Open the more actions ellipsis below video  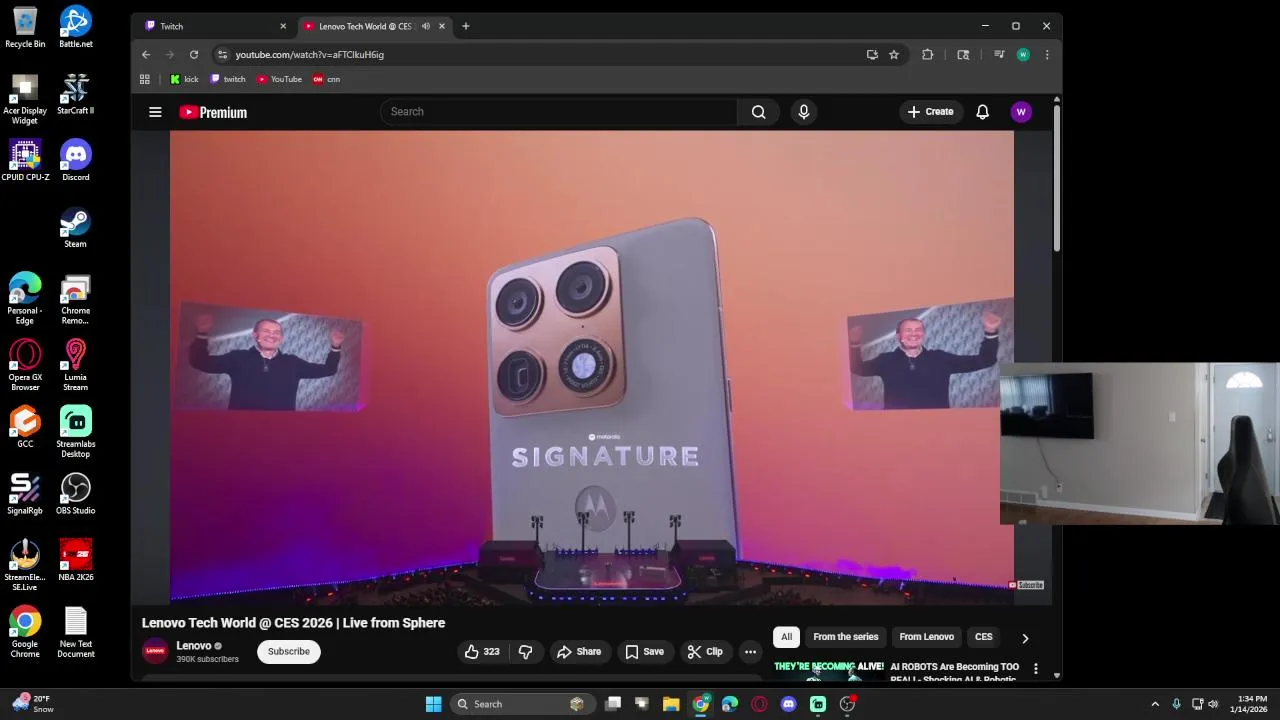point(750,652)
